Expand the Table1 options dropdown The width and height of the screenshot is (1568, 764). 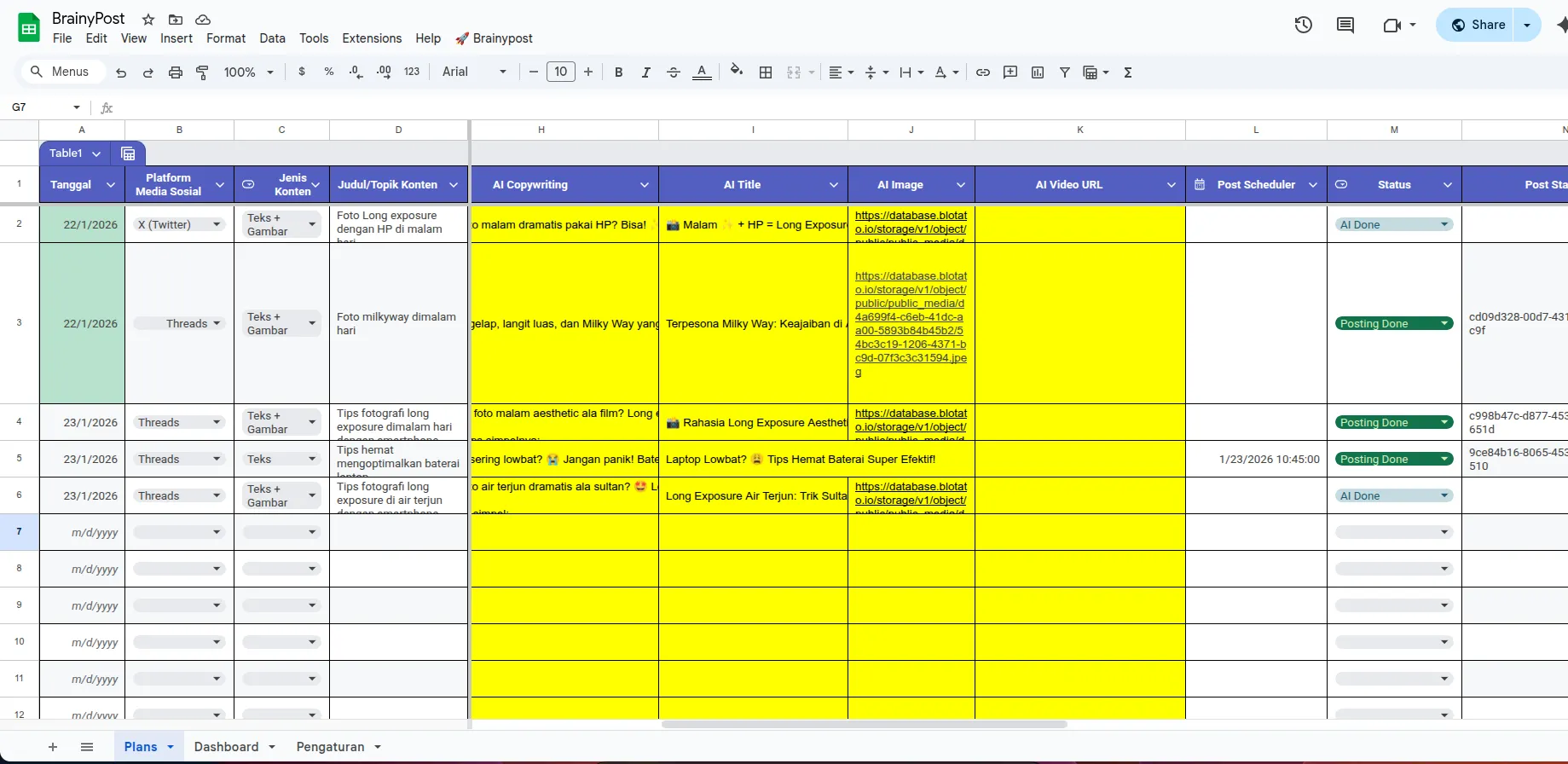click(x=96, y=153)
